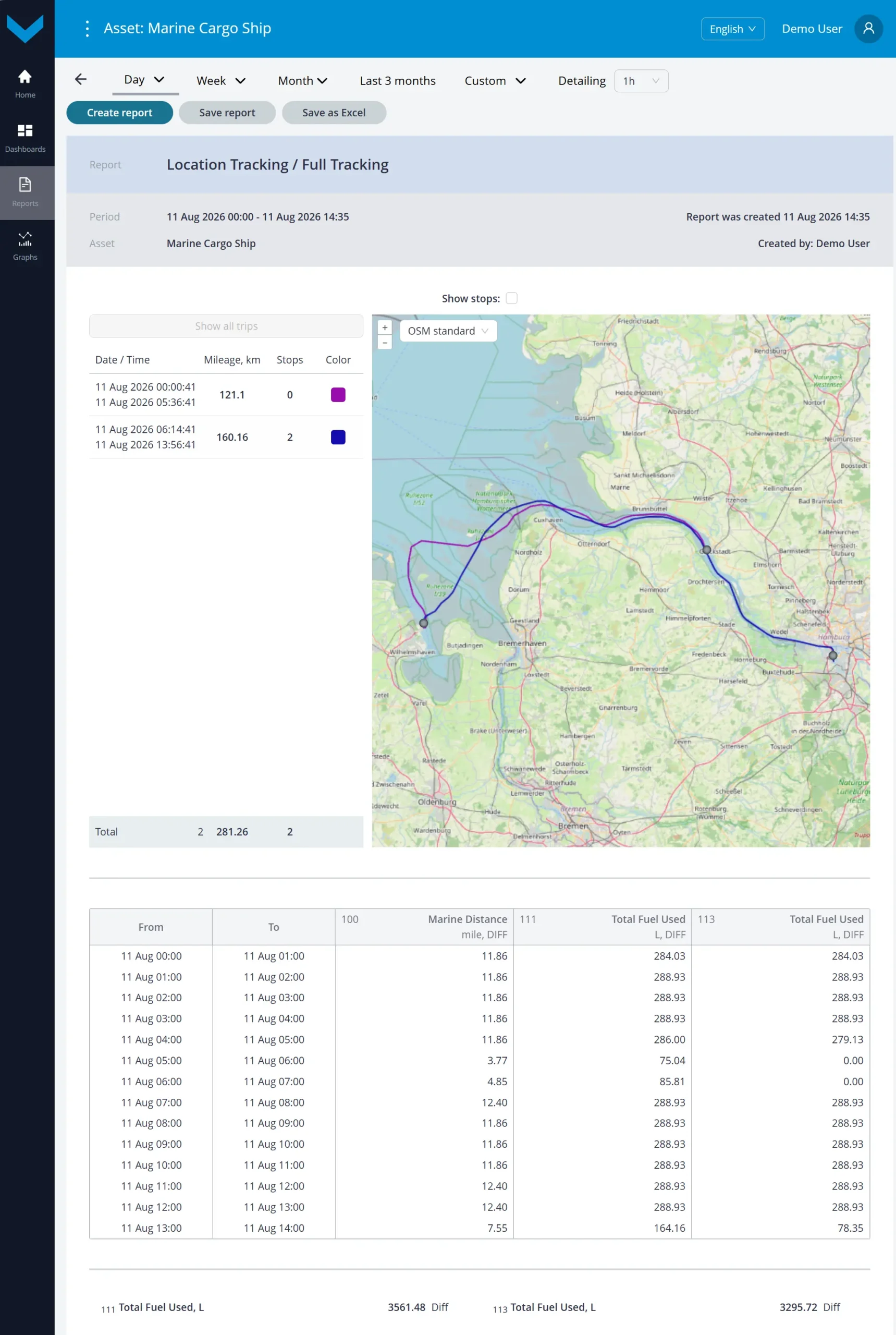The height and width of the screenshot is (1335, 896).
Task: Click the To column header
Action: 274,927
